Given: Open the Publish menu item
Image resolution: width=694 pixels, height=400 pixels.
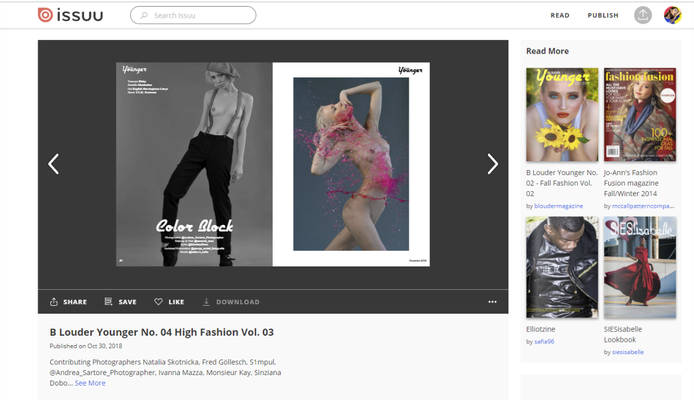Looking at the screenshot, I should coord(603,15).
